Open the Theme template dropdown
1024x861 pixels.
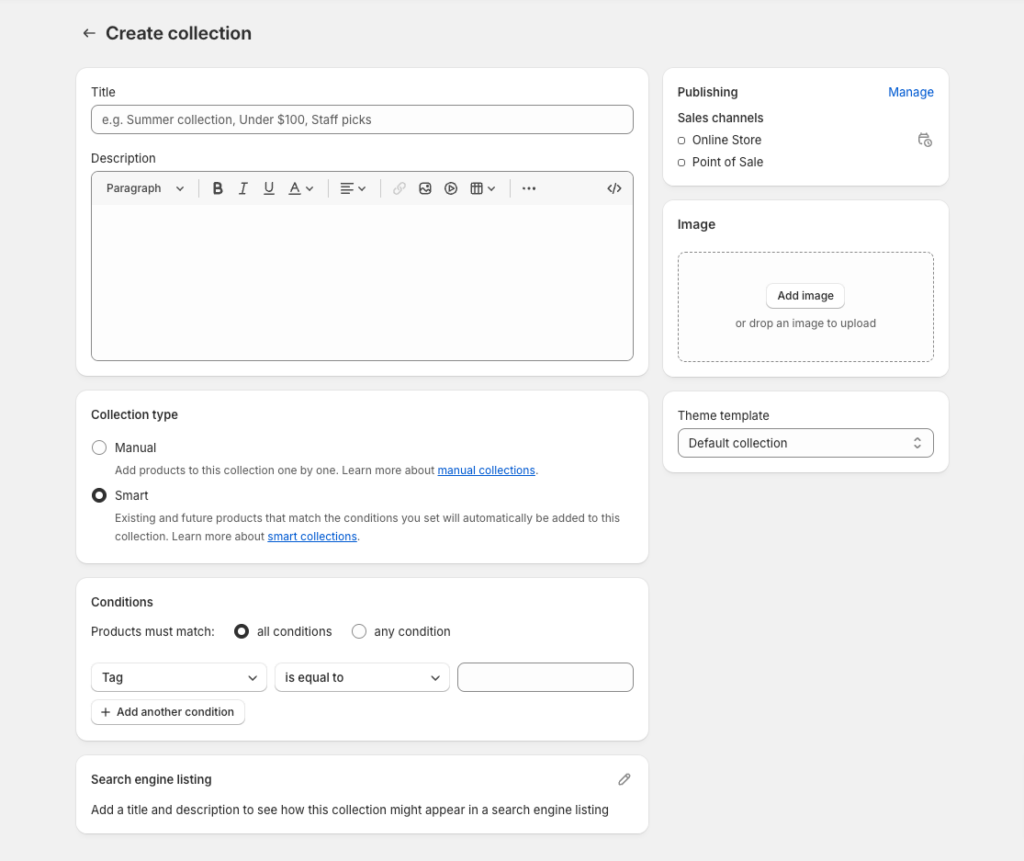click(x=805, y=442)
